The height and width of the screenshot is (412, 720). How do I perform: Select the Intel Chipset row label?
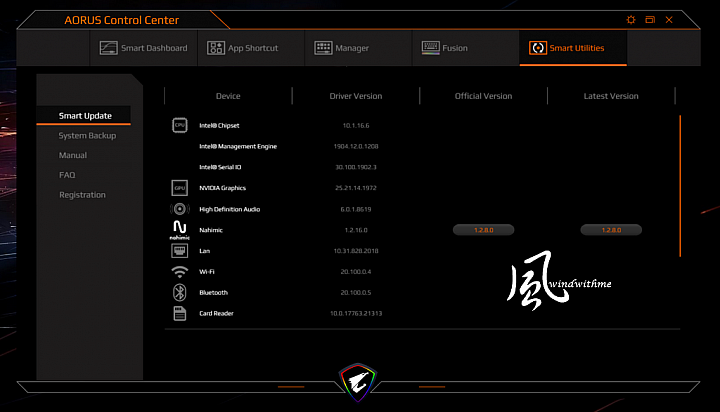pyautogui.click(x=219, y=125)
